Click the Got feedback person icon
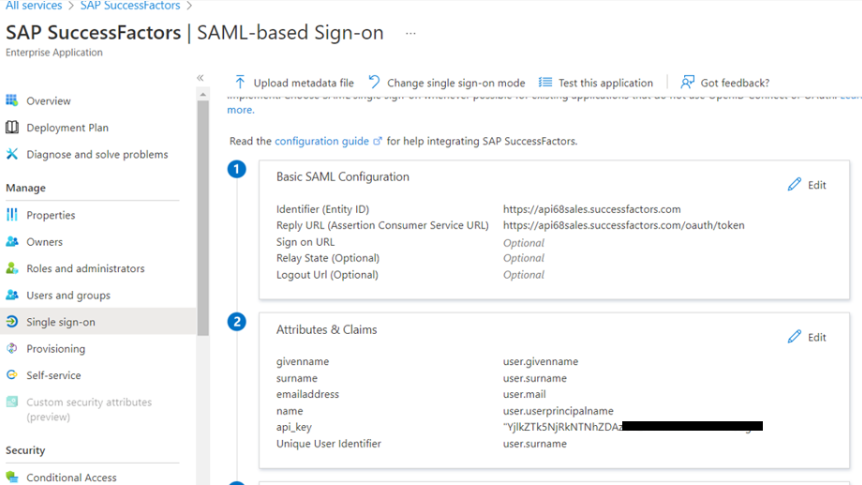The height and width of the screenshot is (485, 862). click(x=687, y=82)
